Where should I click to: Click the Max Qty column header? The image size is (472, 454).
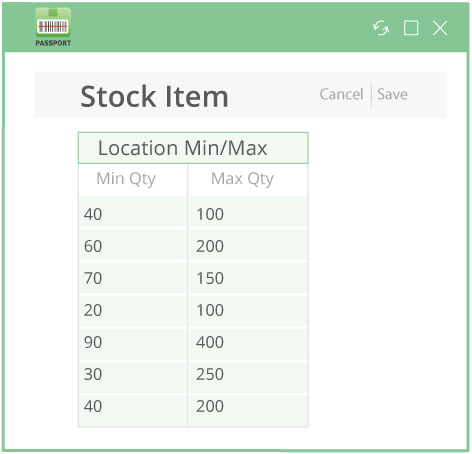[248, 179]
